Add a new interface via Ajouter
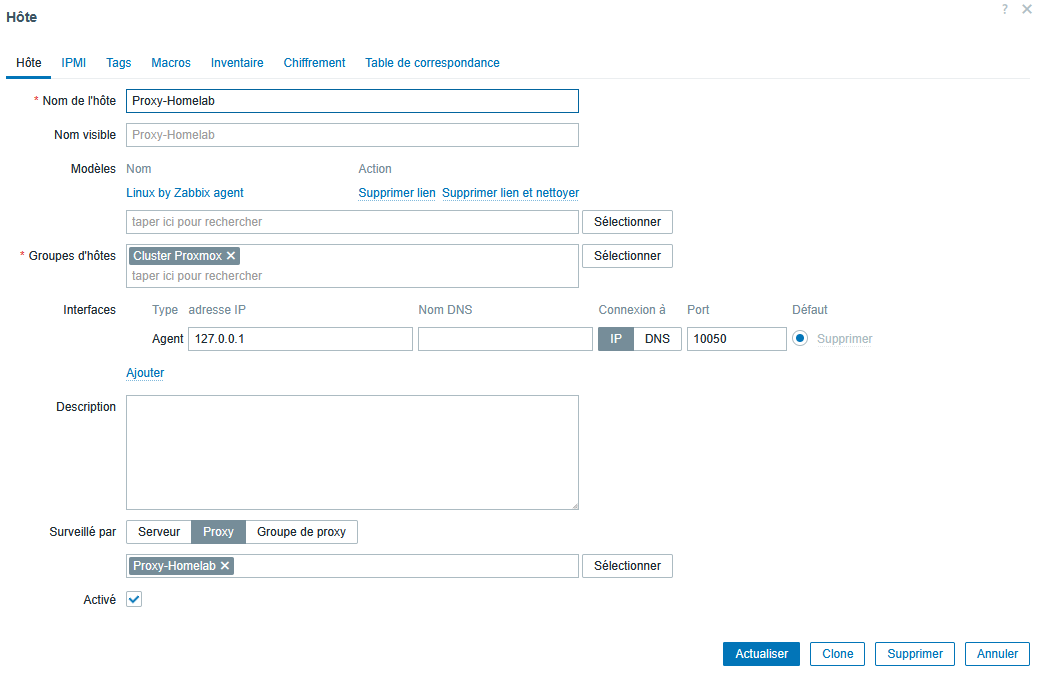This screenshot has height=676, width=1037. tap(144, 372)
